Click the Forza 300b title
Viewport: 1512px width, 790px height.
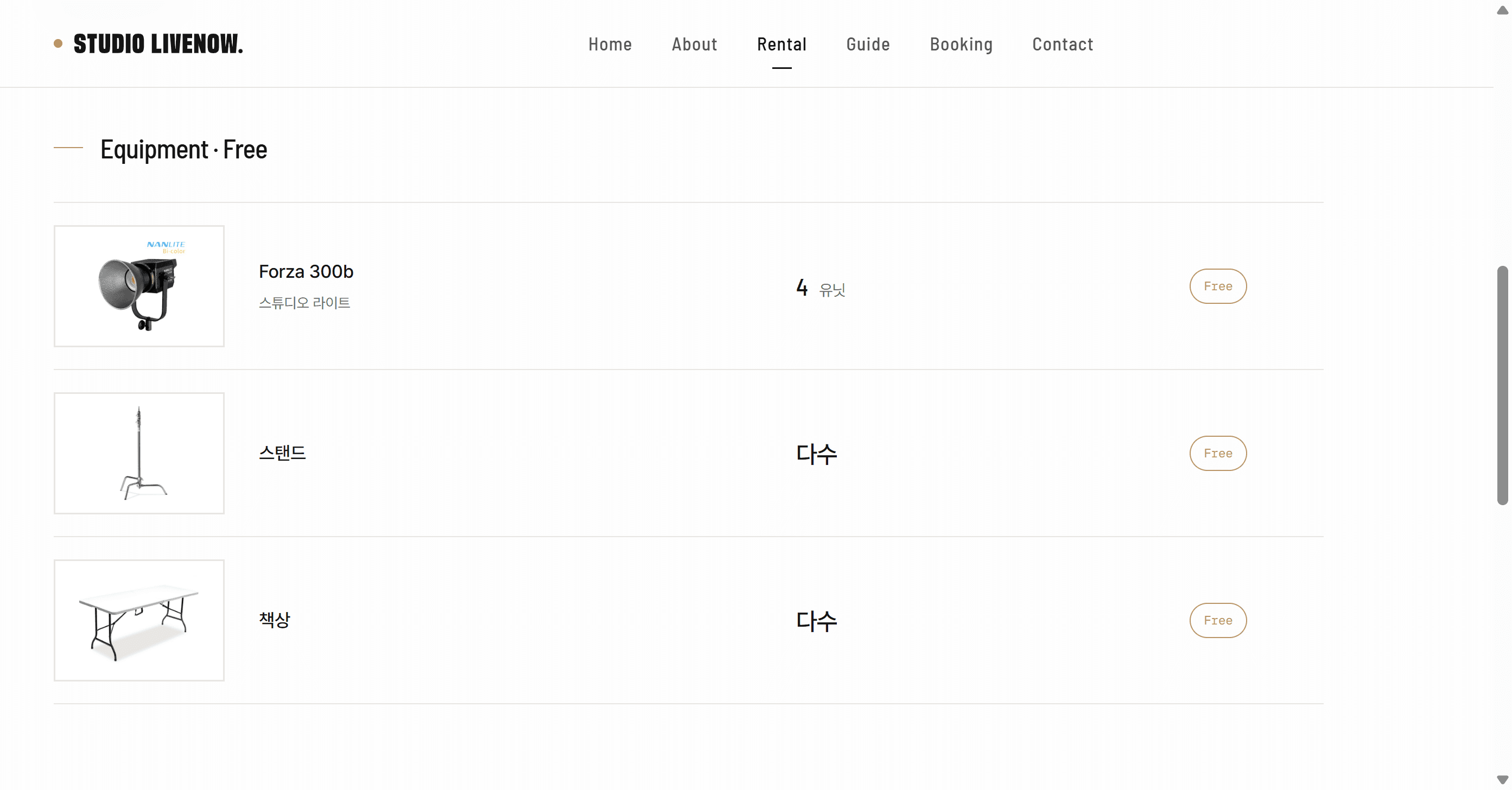306,272
